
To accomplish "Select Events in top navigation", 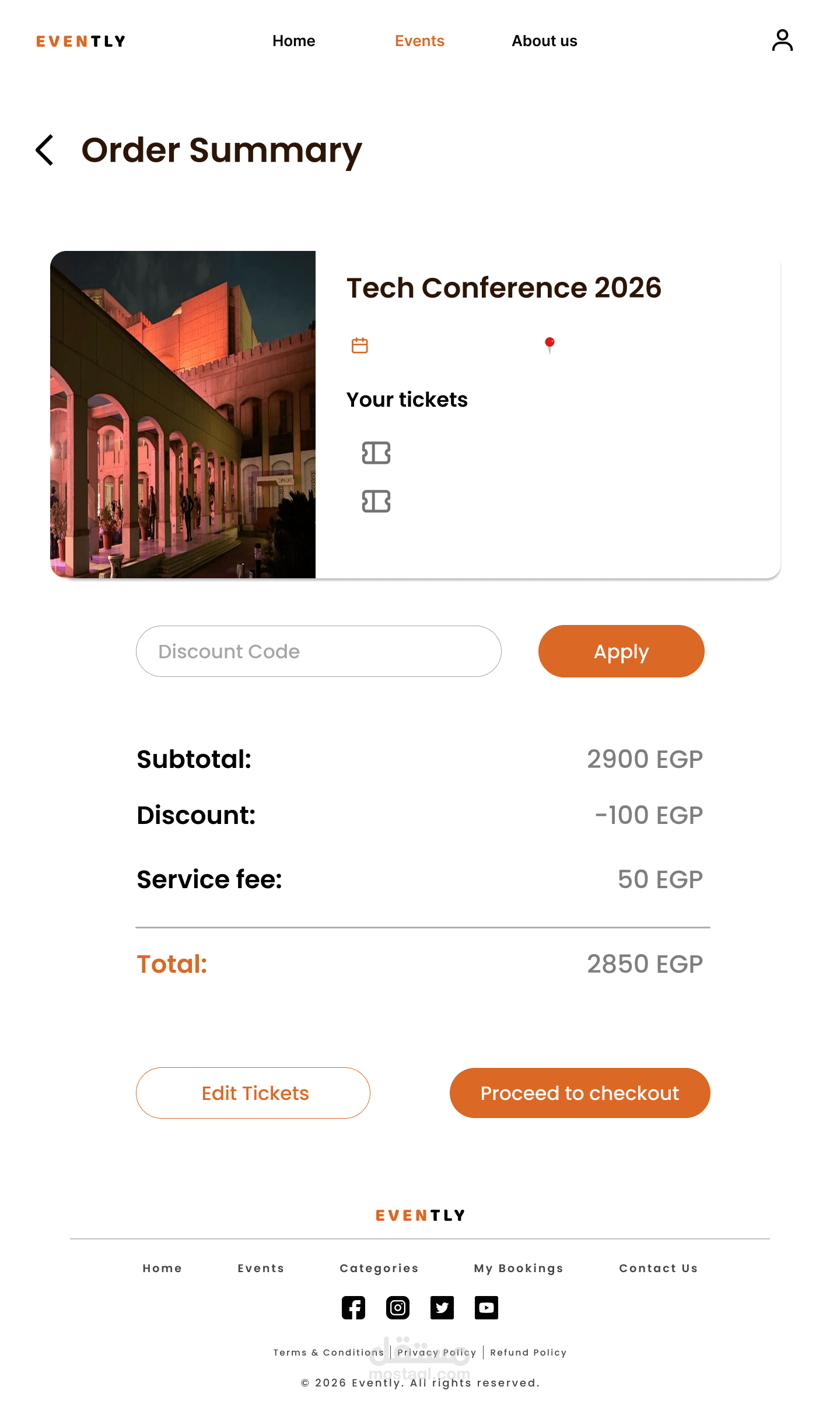I will (x=419, y=41).
